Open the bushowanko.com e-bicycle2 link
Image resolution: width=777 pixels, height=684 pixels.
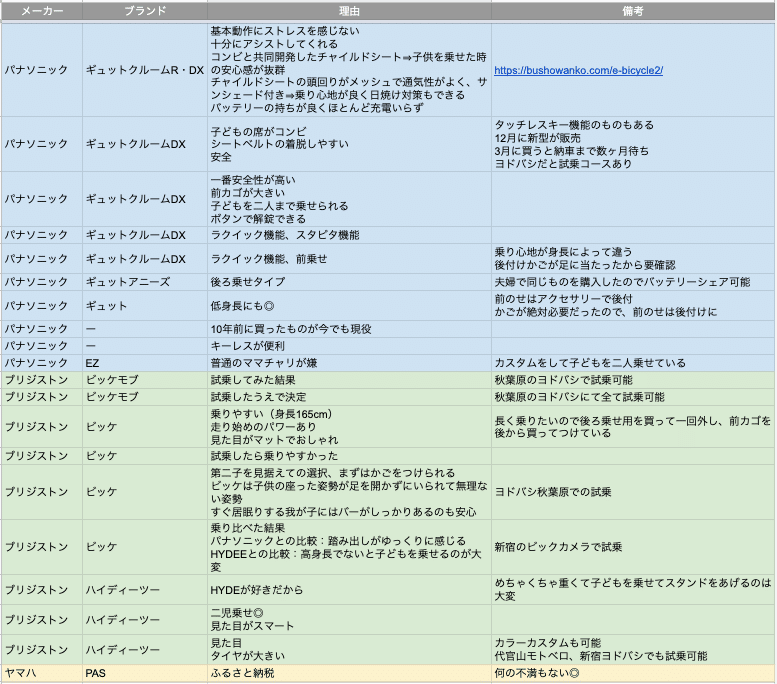(x=578, y=70)
